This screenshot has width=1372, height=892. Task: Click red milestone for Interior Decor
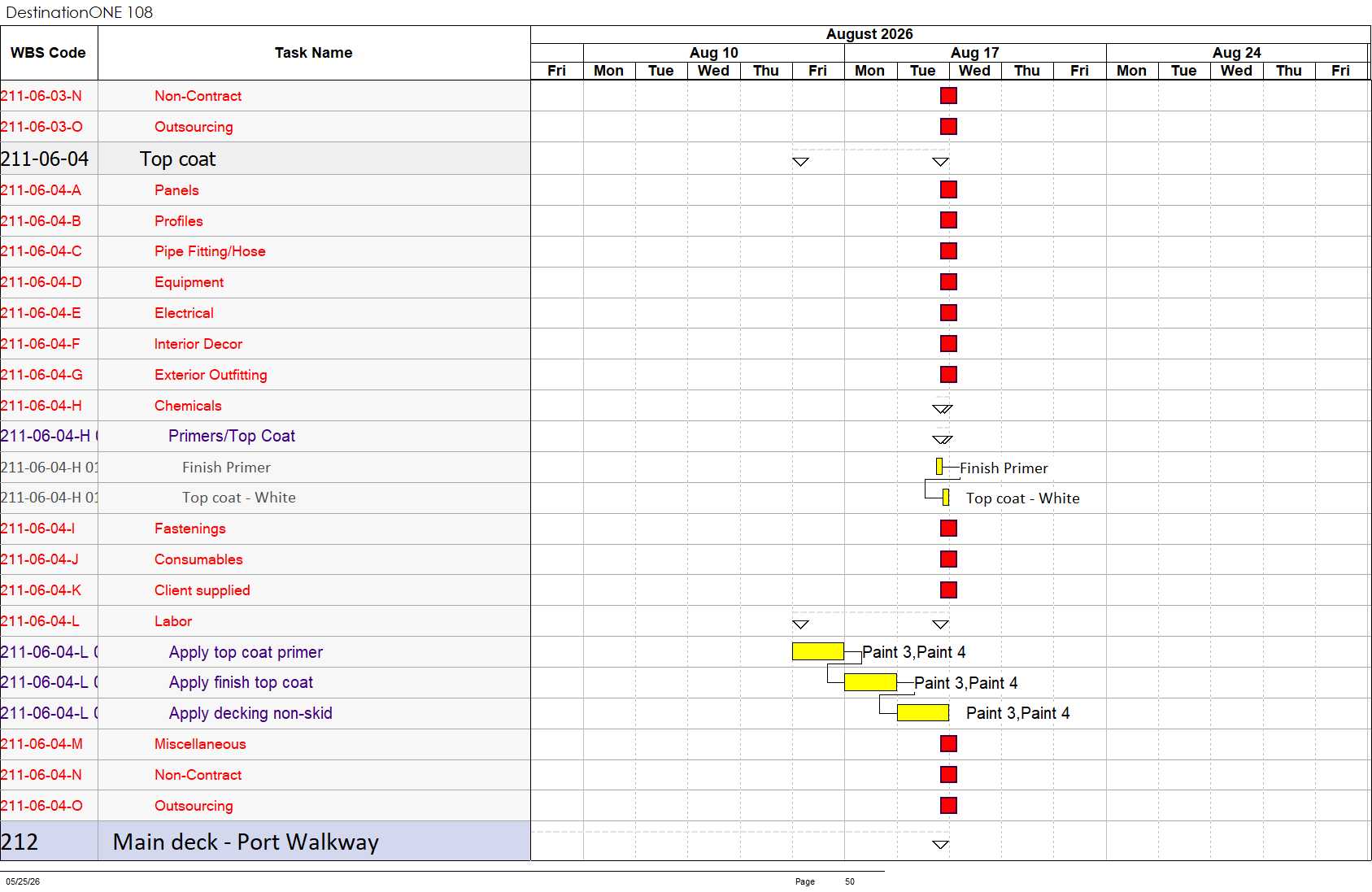tap(948, 344)
